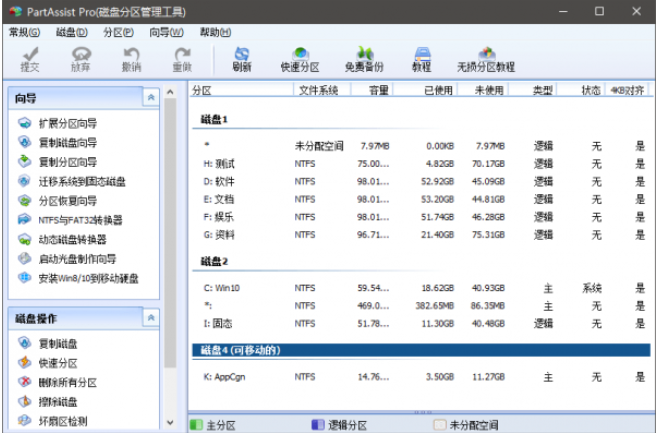The height and width of the screenshot is (433, 656).
Task: Sort by the 文件系统 column header
Action: coord(322,90)
